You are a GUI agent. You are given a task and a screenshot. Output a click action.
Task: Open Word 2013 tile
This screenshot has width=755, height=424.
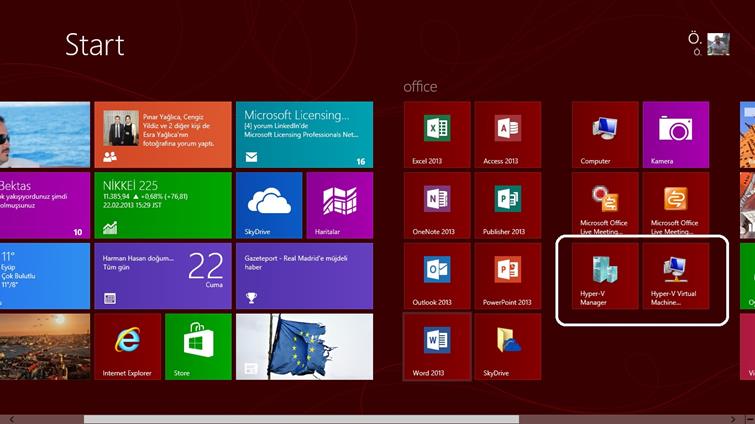[437, 347]
